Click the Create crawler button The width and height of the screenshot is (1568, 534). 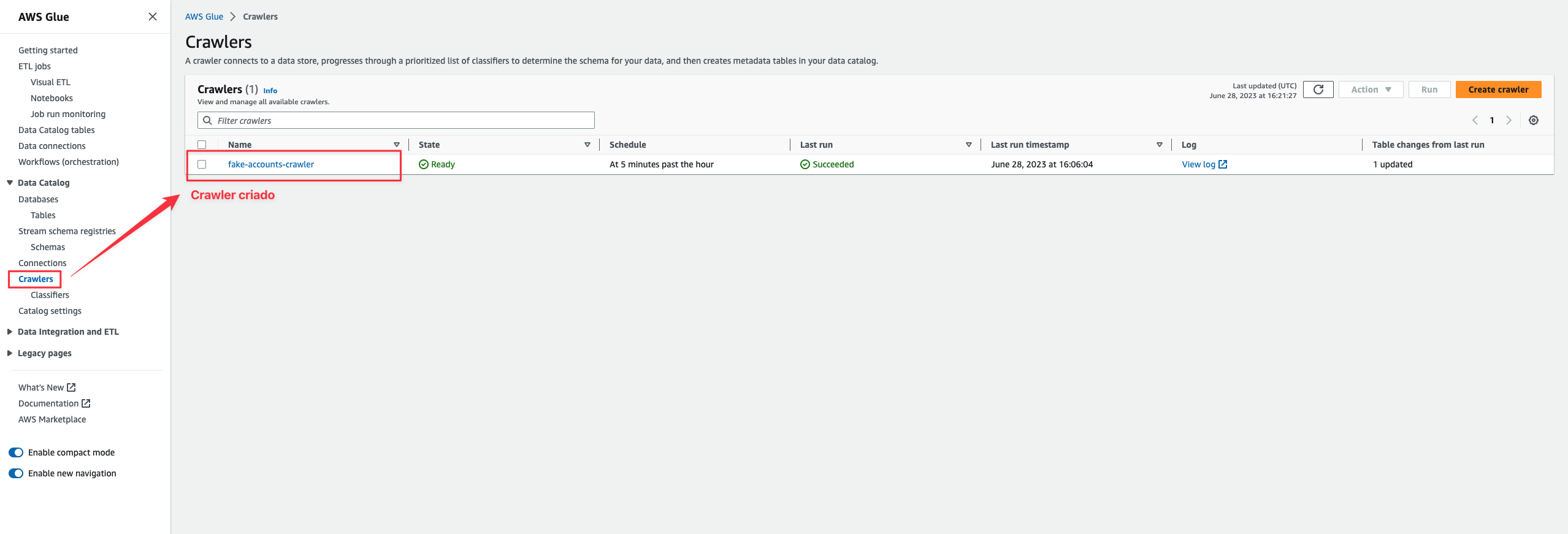click(1498, 90)
